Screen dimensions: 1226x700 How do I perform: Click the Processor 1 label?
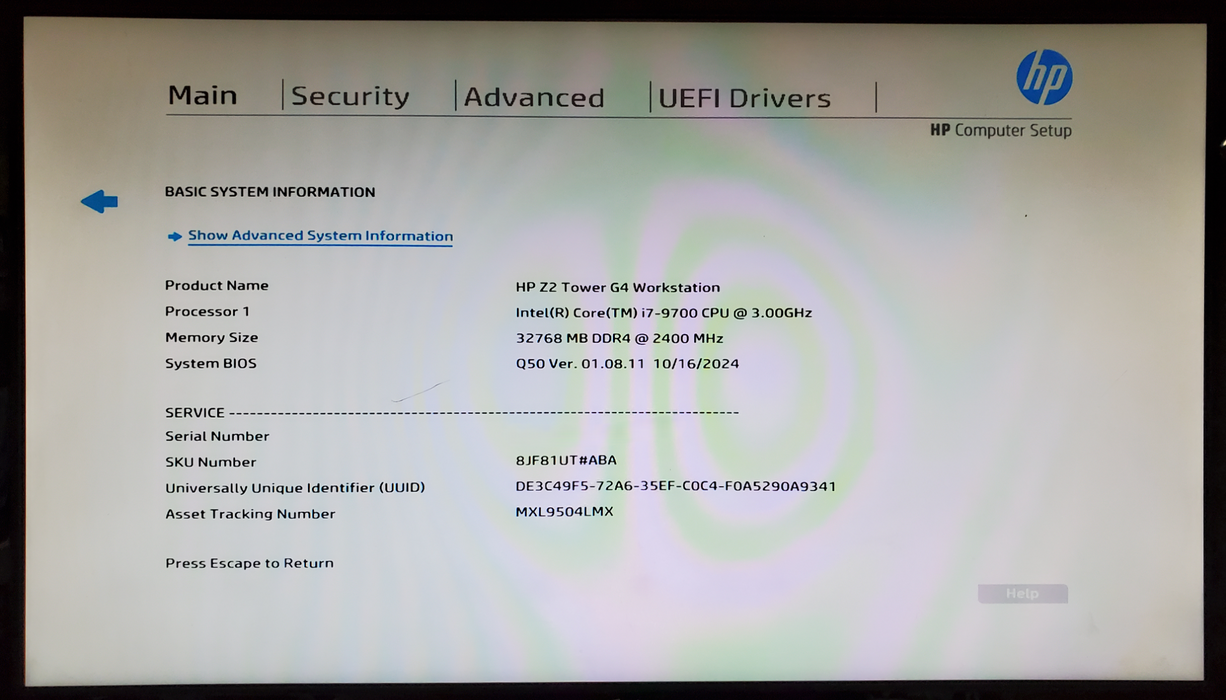point(208,311)
